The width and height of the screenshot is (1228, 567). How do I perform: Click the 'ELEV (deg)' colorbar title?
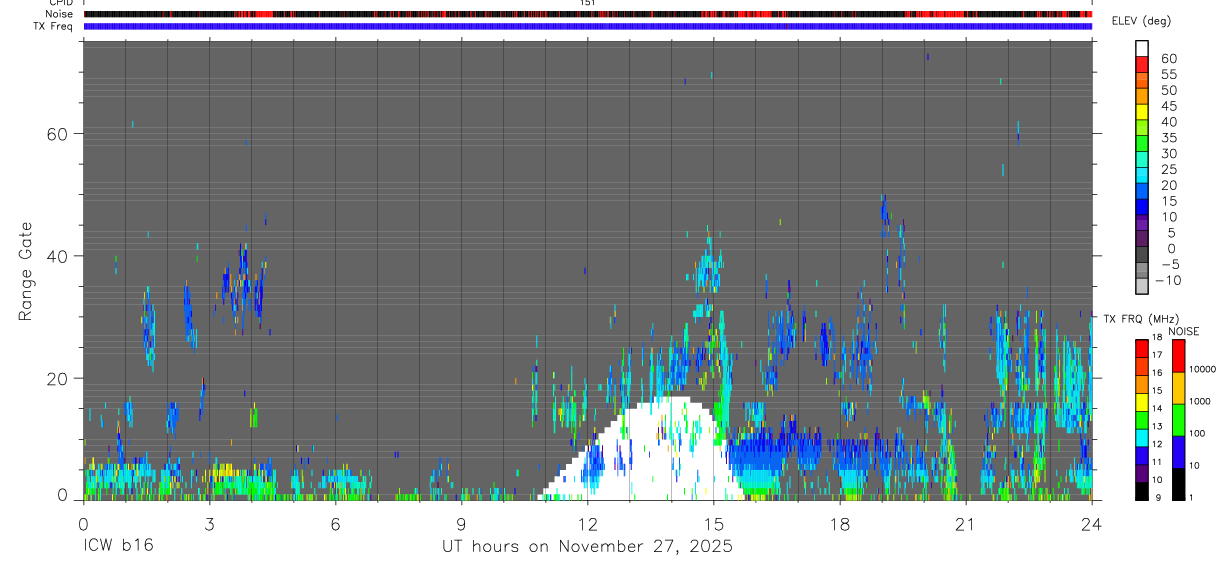click(1141, 21)
